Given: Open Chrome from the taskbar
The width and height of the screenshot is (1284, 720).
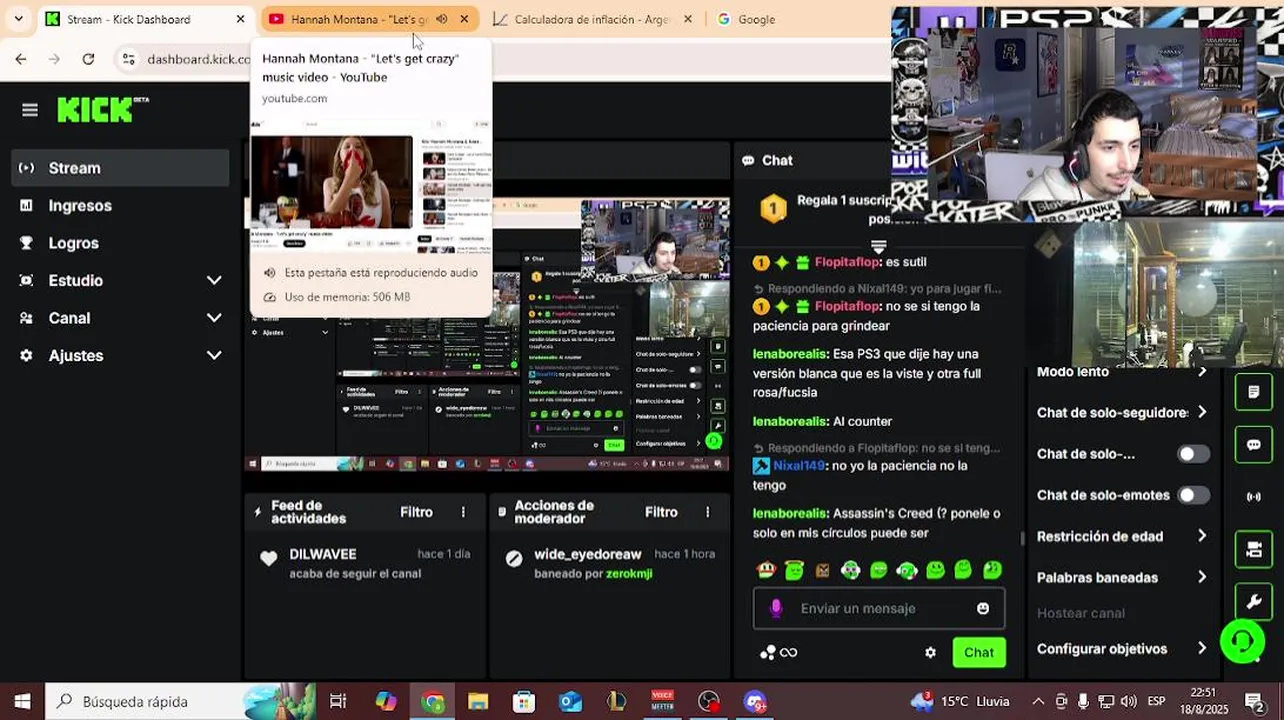Looking at the screenshot, I should (x=432, y=701).
